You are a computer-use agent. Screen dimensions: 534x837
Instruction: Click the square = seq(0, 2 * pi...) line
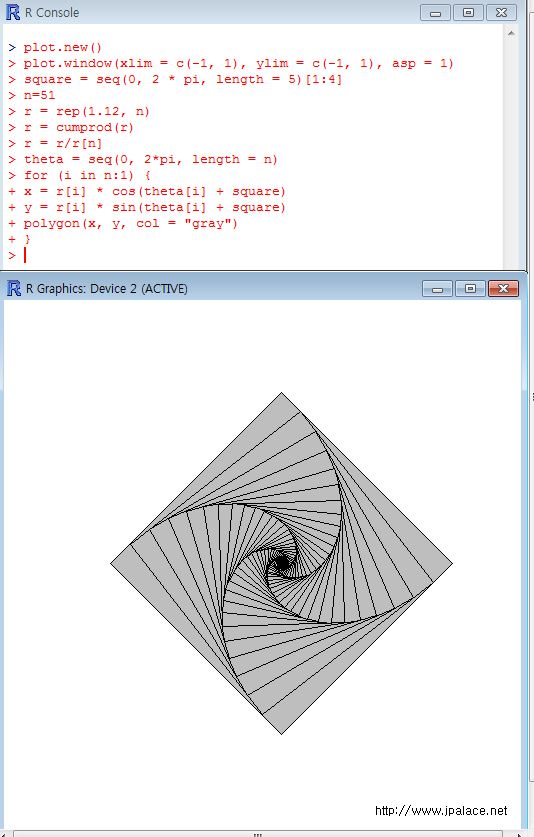(183, 80)
